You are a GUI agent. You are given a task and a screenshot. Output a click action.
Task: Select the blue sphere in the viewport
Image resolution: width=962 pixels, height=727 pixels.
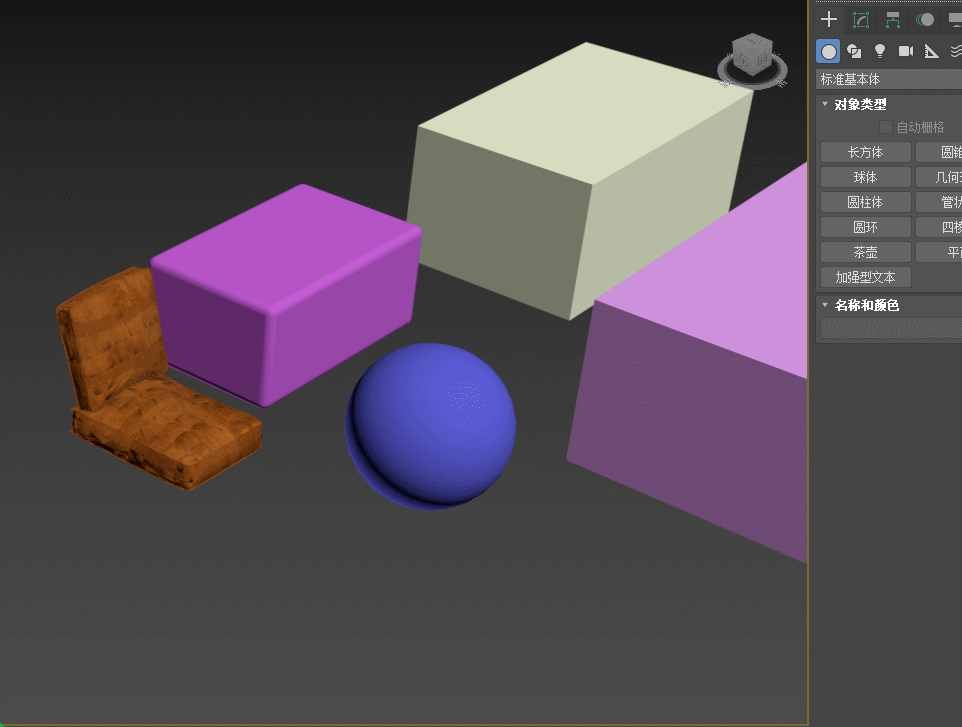[431, 426]
